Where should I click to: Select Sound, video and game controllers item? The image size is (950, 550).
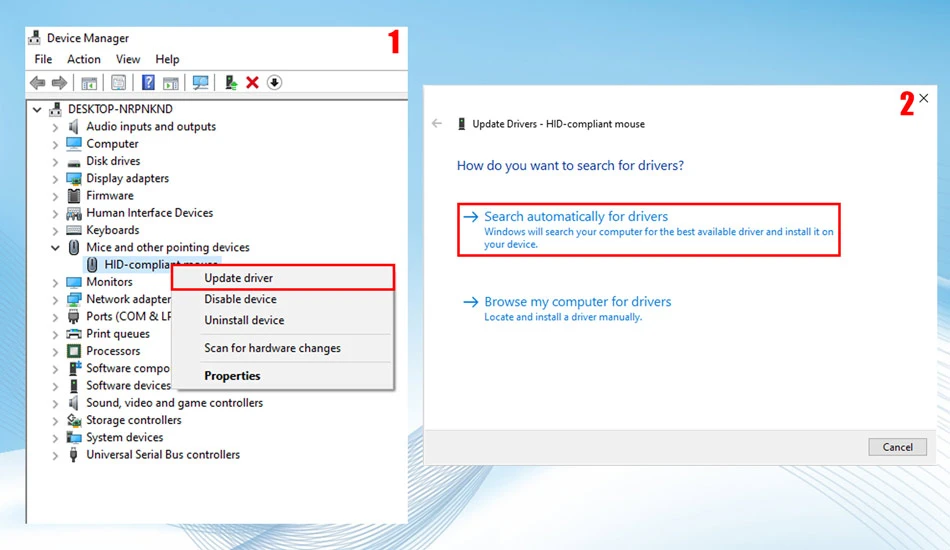click(x=174, y=403)
